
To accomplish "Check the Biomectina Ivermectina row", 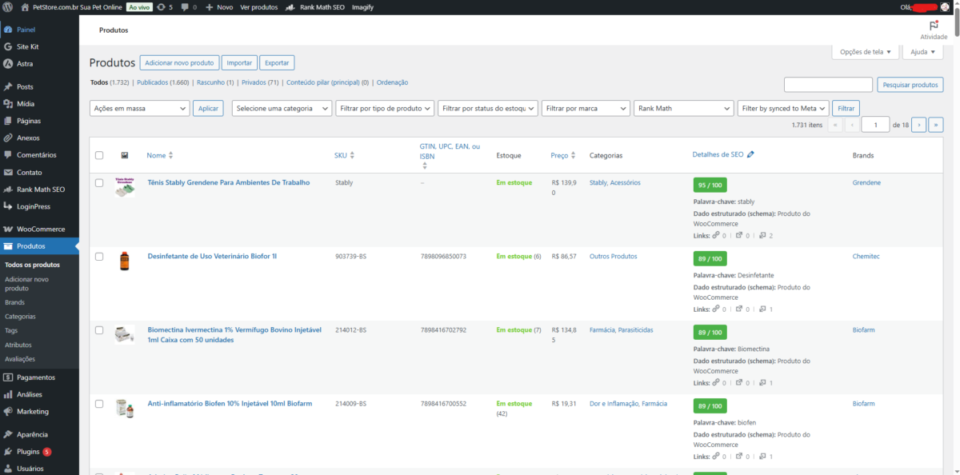I will pos(99,330).
